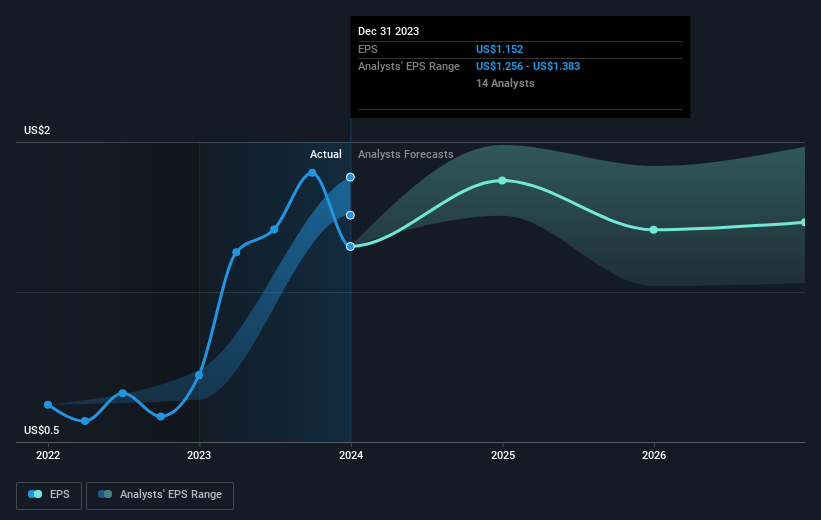The height and width of the screenshot is (520, 821).
Task: Click the 14 Analysts text in tooltip
Action: point(505,83)
